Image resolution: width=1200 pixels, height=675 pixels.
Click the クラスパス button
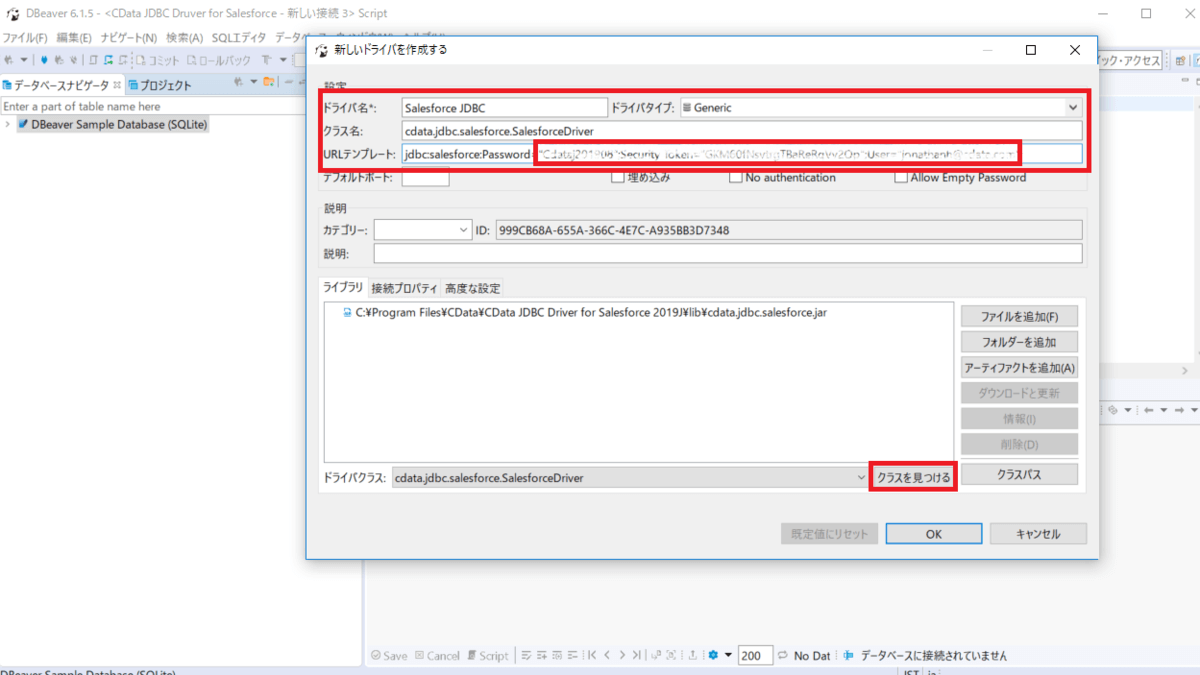pos(1019,474)
